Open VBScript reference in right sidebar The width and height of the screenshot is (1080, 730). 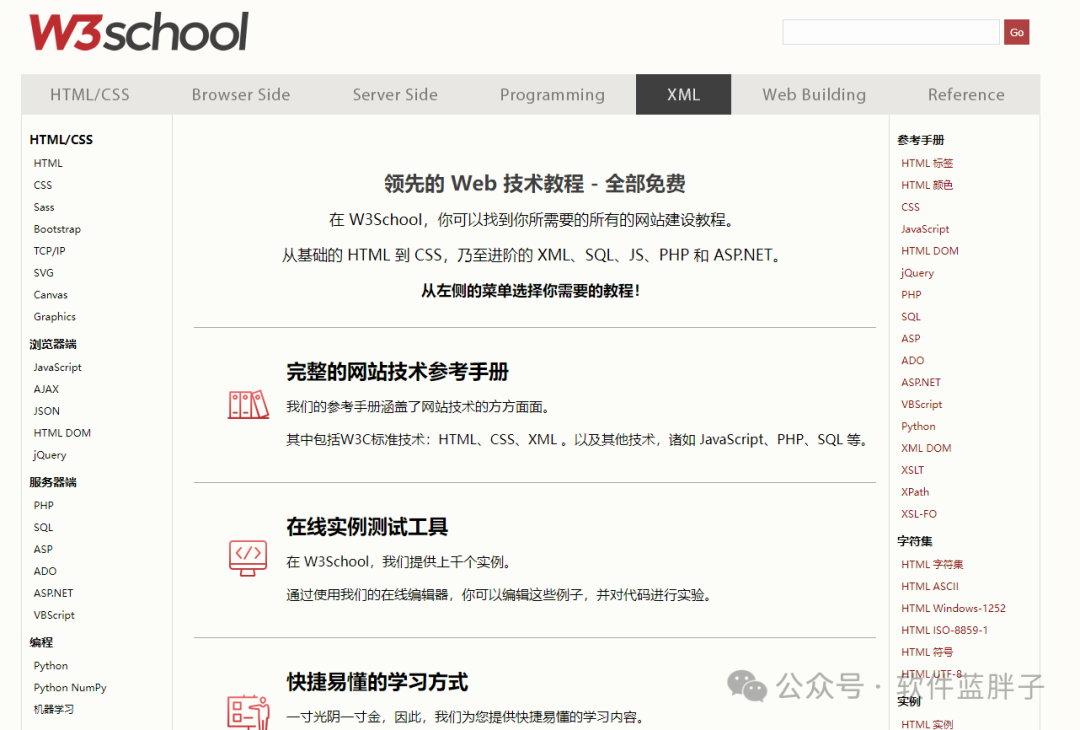[922, 404]
